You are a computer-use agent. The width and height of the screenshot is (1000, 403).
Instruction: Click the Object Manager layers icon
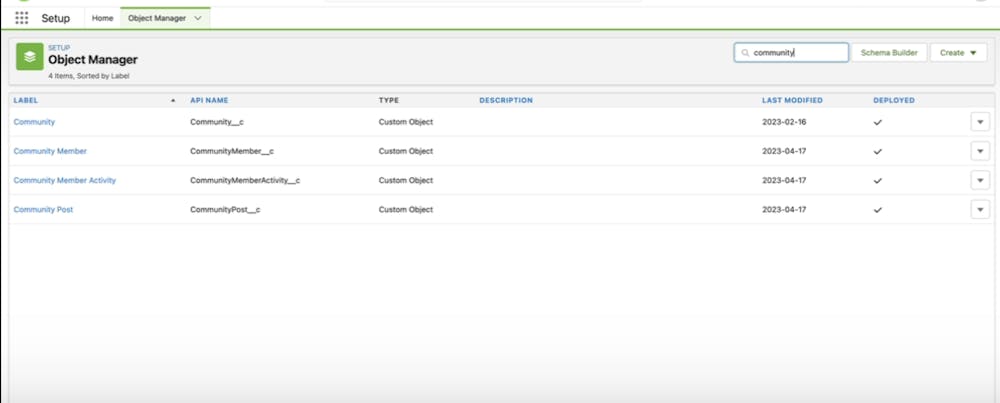tap(30, 57)
